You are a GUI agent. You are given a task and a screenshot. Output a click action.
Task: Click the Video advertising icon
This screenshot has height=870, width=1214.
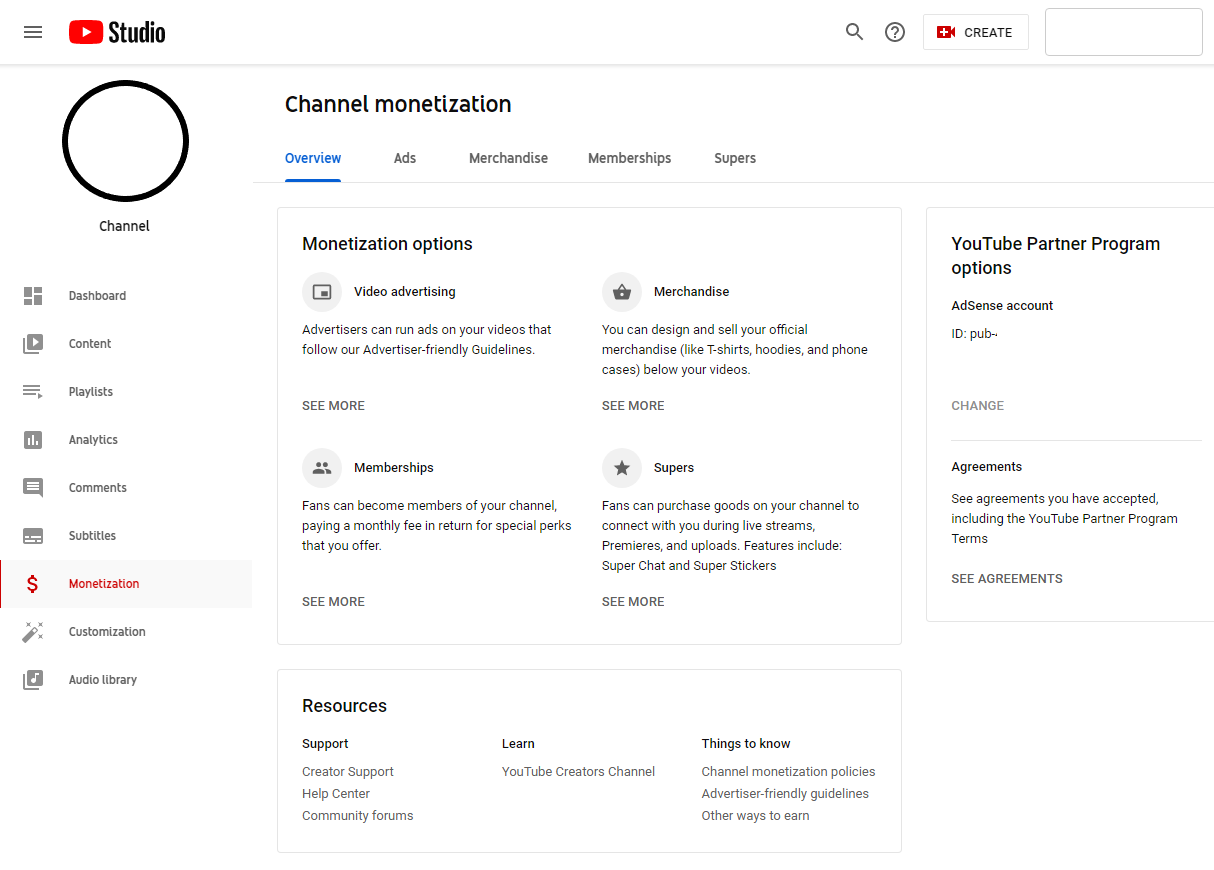point(322,292)
